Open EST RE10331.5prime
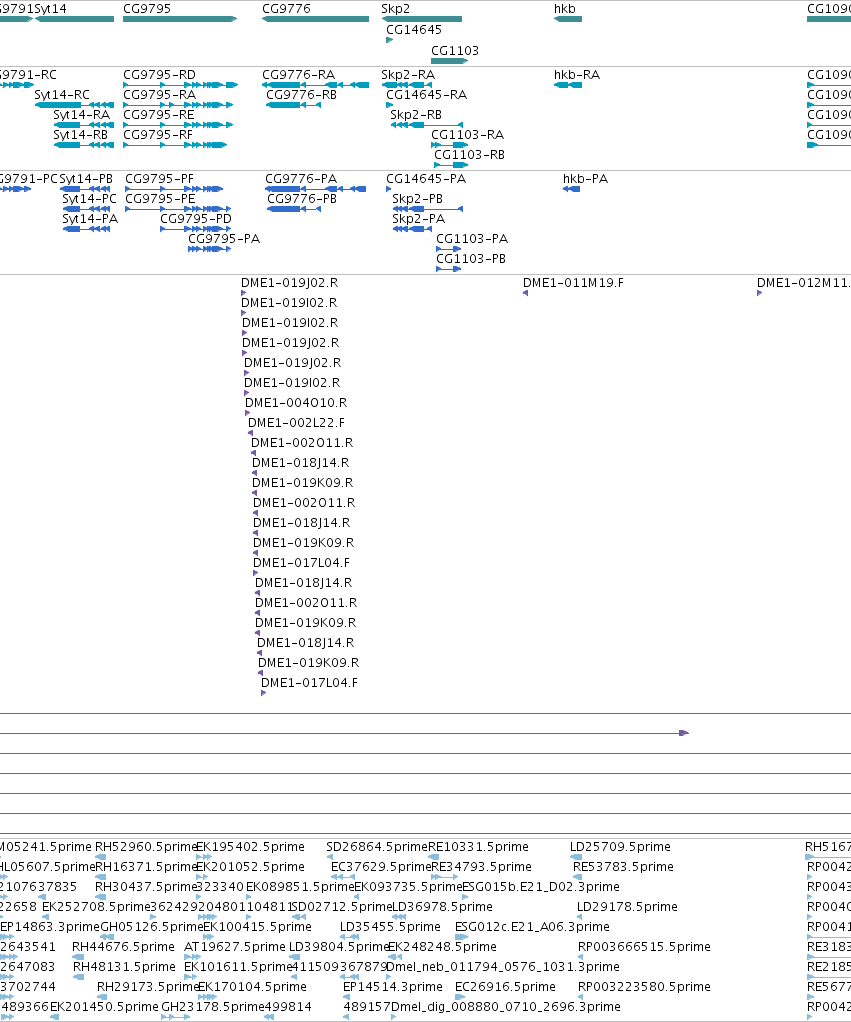Image resolution: width=851 pixels, height=1022 pixels. click(433, 857)
